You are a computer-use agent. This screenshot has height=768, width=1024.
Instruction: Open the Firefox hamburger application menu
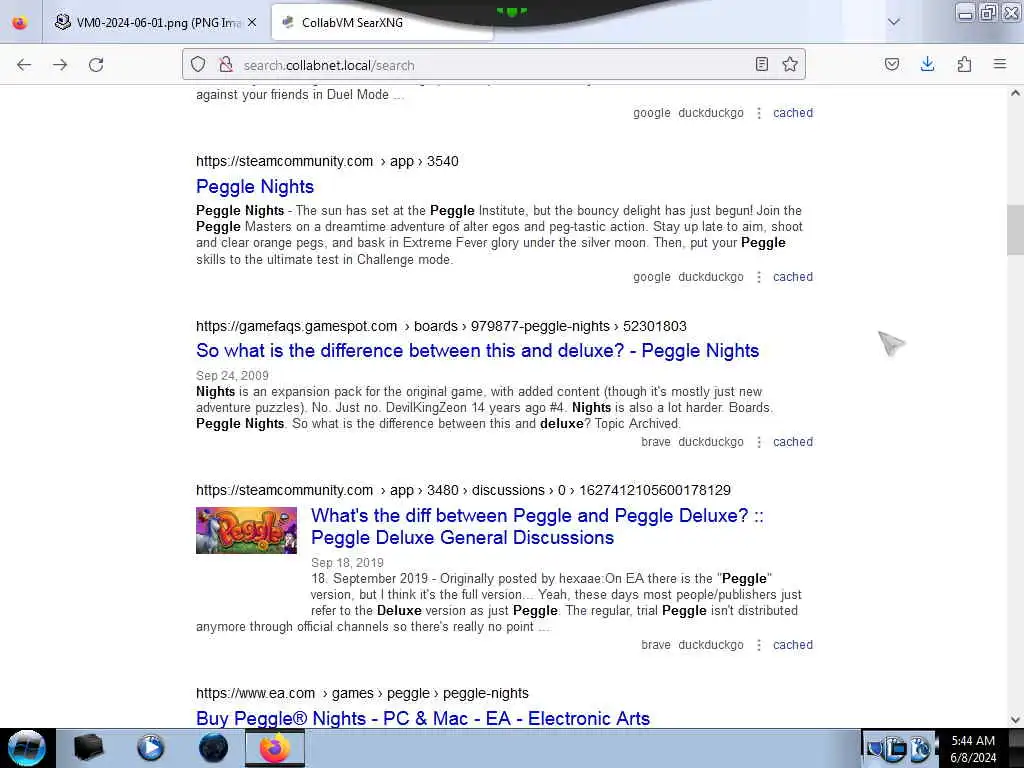point(1000,64)
